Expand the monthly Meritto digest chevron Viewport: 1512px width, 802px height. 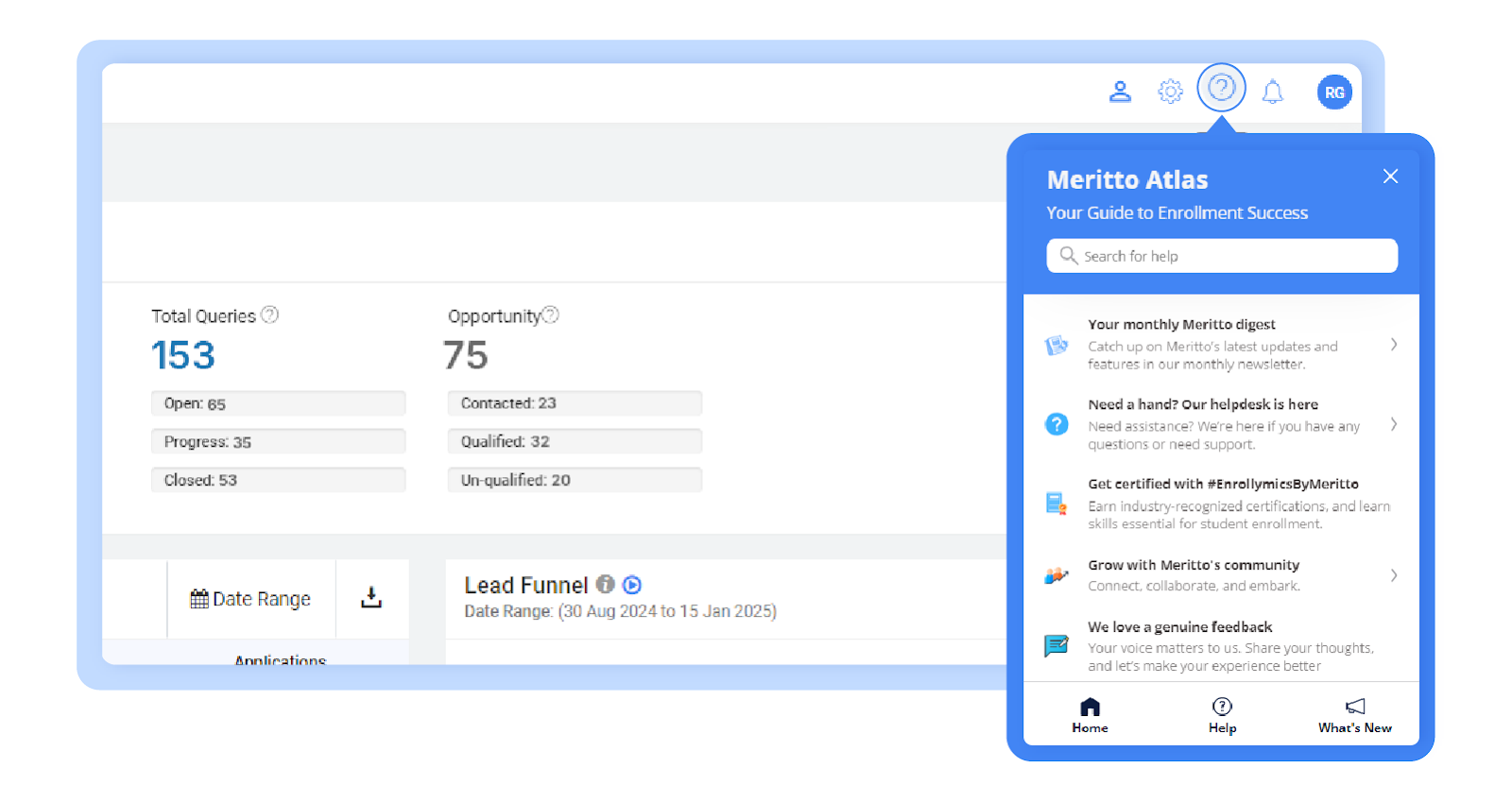1394,345
